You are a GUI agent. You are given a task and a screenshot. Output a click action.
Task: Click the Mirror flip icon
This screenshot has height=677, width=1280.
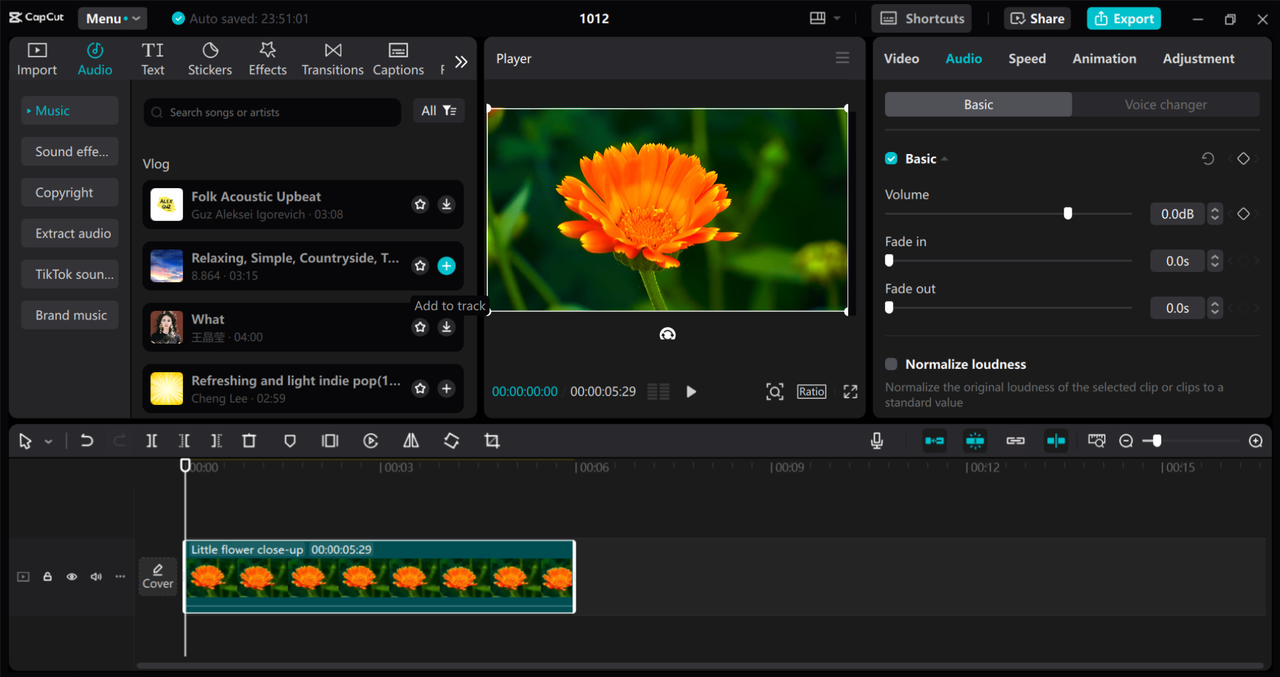pyautogui.click(x=411, y=441)
